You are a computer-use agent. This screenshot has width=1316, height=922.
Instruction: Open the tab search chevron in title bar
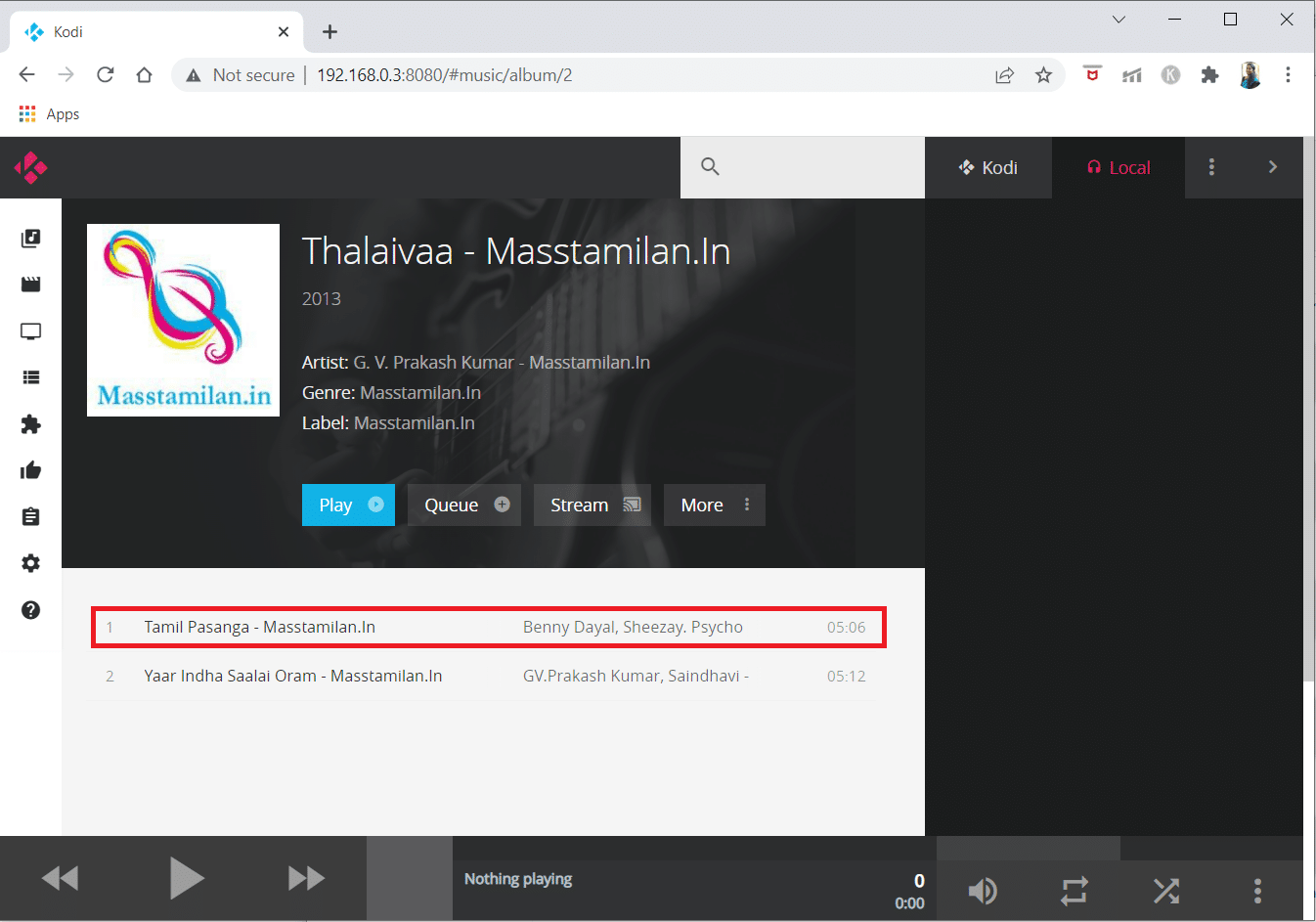pos(1119,19)
